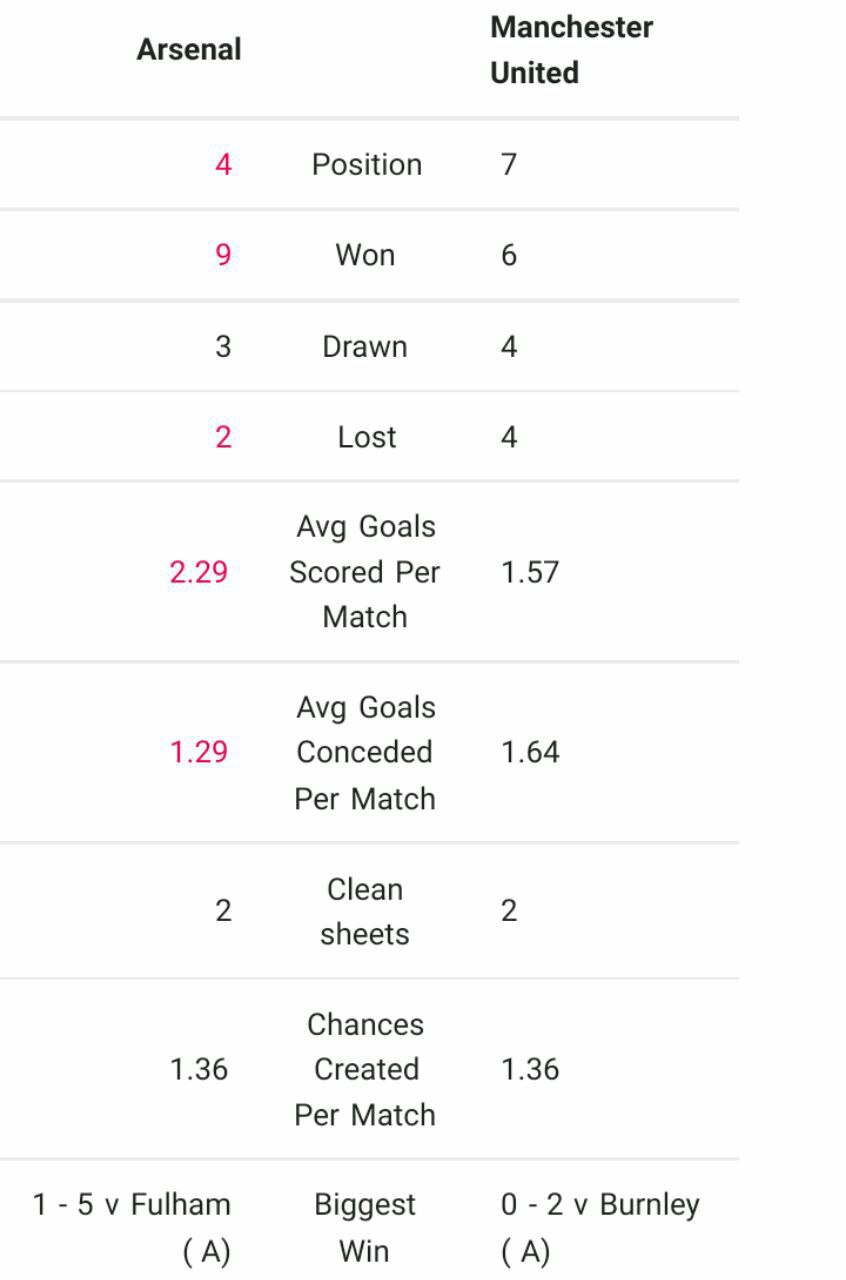
Task: Select Chances Created Per Match label
Action: pos(365,1069)
